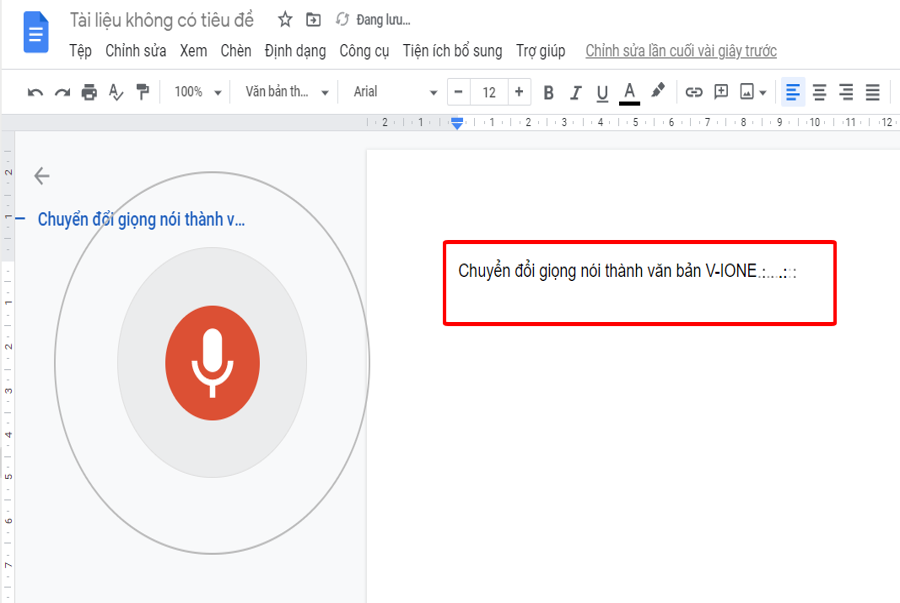Open the highlight color marker
The width and height of the screenshot is (900, 603).
click(658, 91)
